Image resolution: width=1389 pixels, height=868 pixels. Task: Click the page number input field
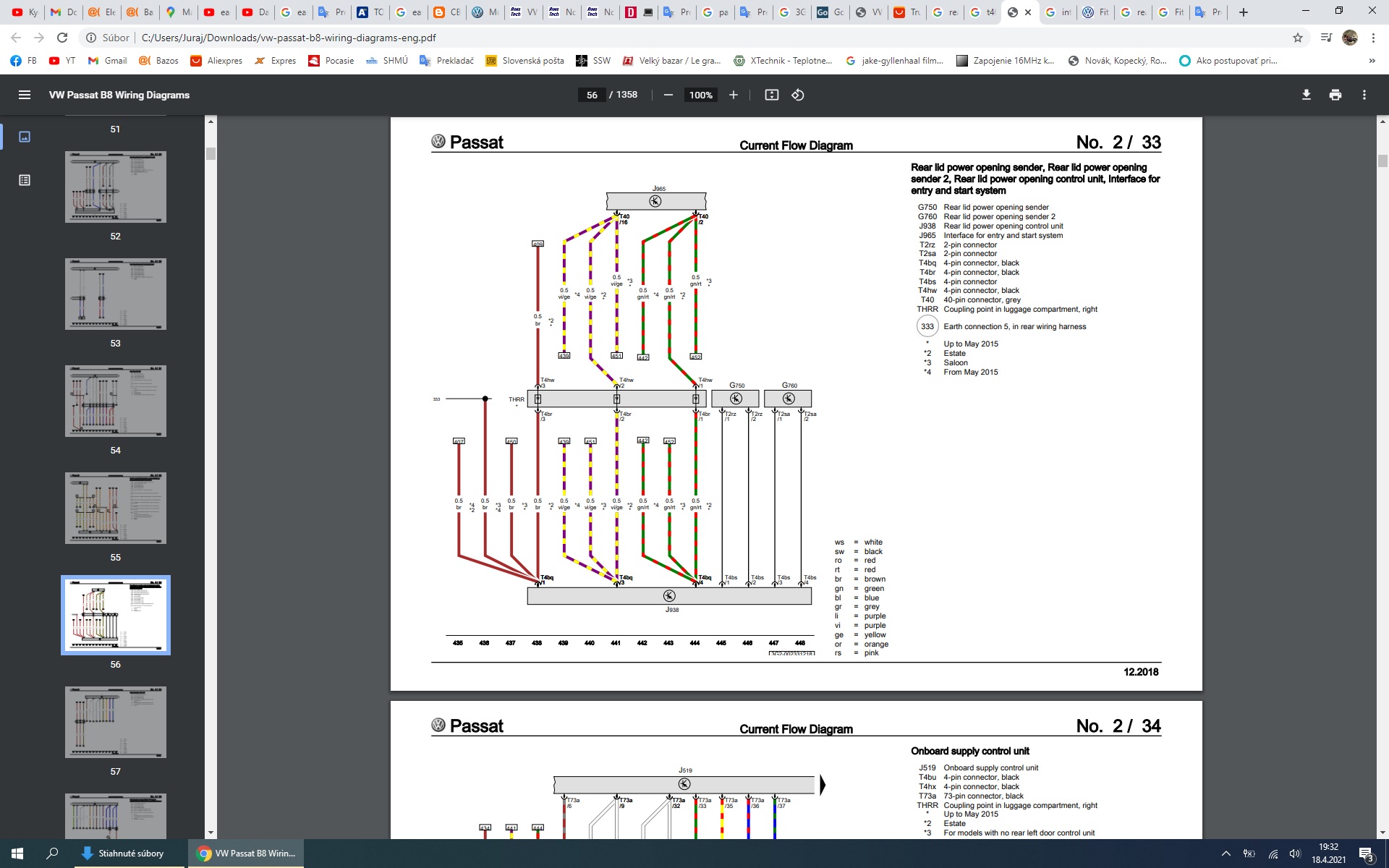(592, 95)
